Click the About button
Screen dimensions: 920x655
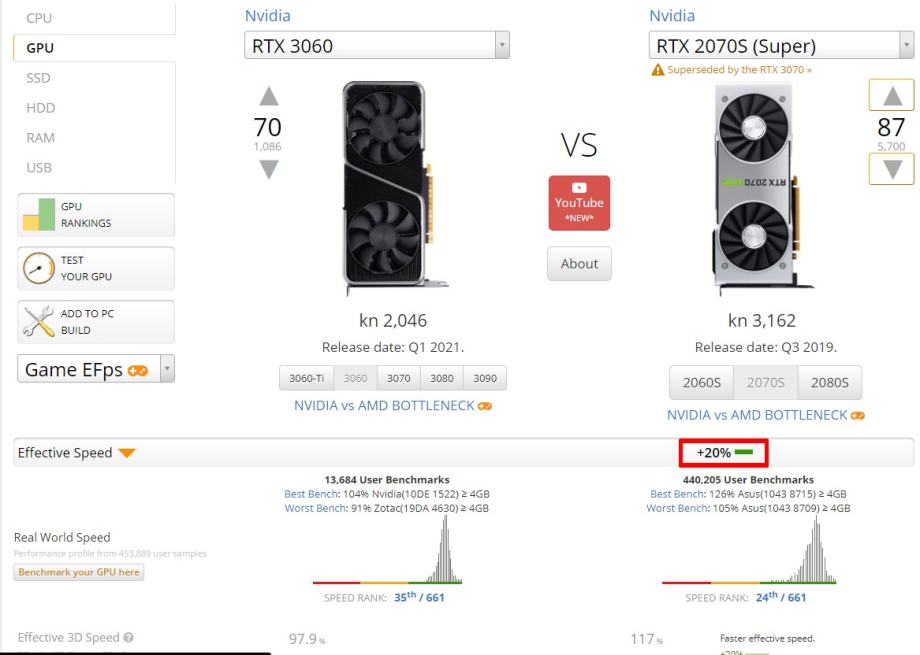click(x=579, y=264)
